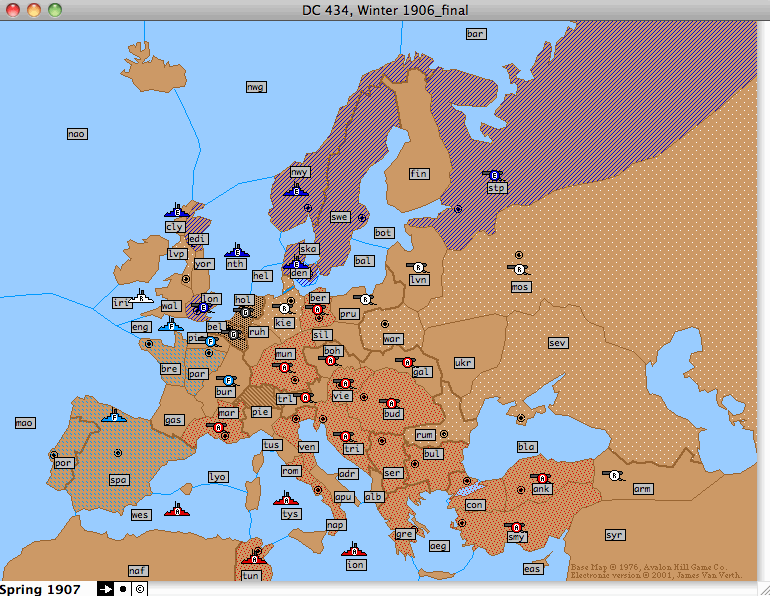
Task: Select the English fleet in nth
Action: click(237, 251)
